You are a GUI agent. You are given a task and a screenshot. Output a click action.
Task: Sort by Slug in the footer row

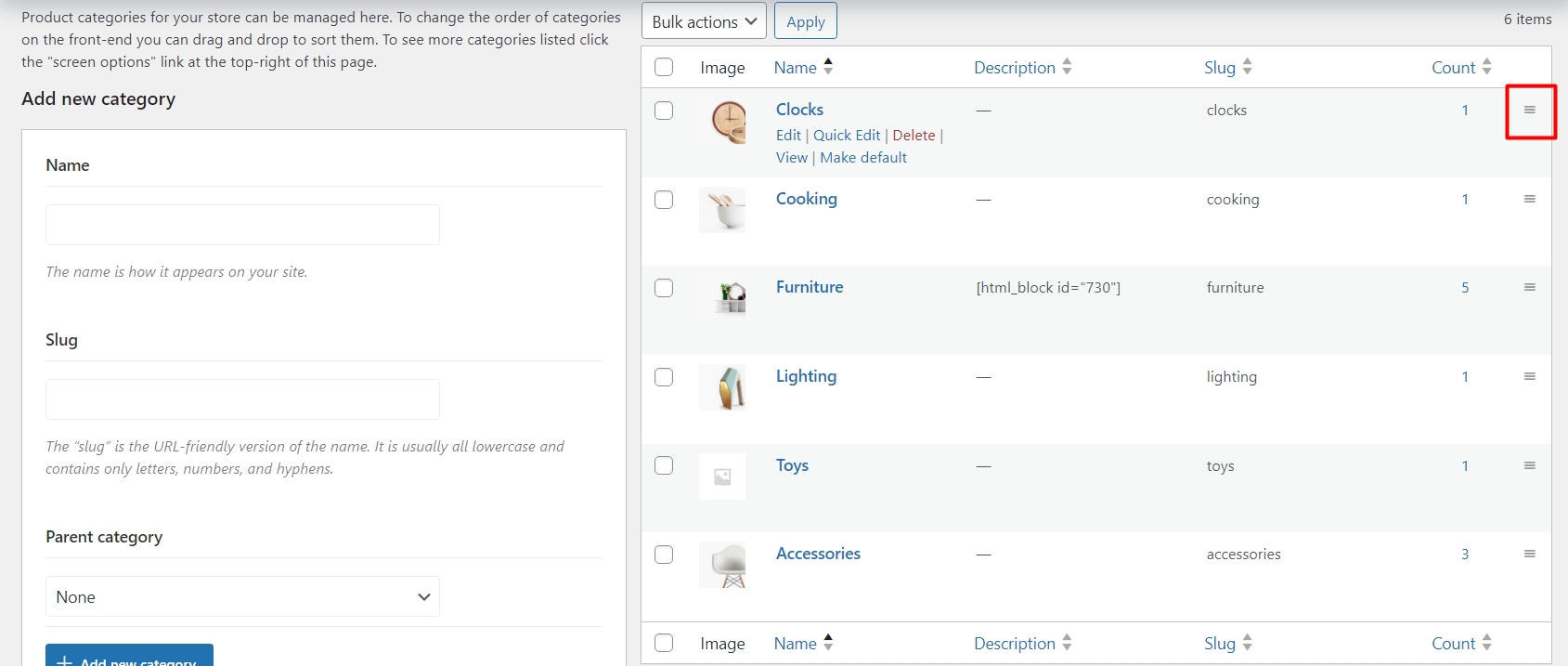tap(1228, 643)
